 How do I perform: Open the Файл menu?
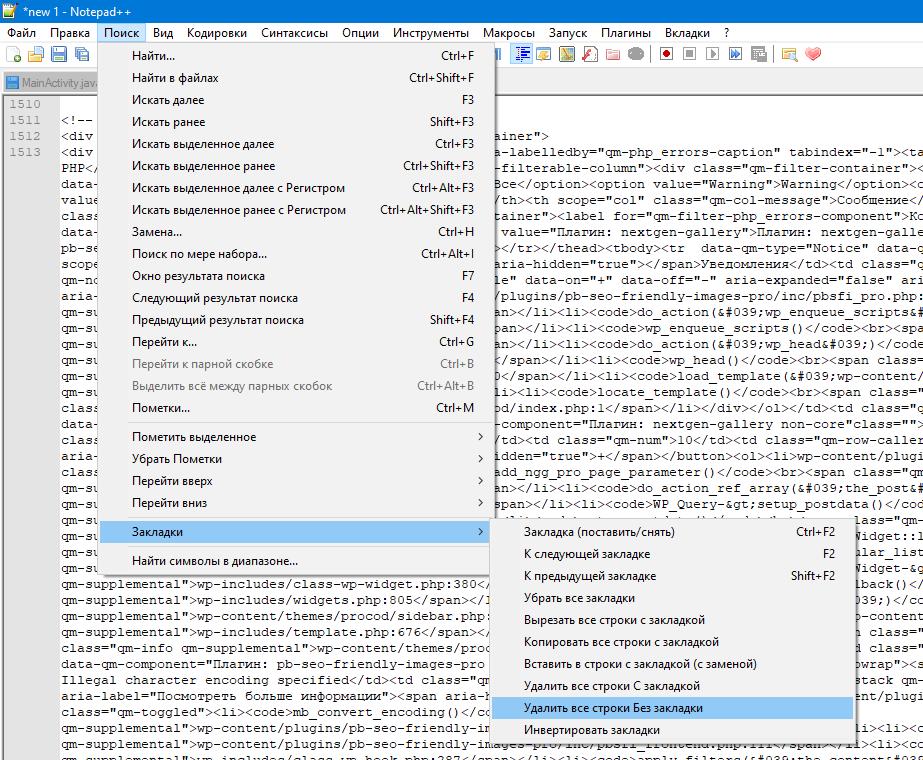22,33
